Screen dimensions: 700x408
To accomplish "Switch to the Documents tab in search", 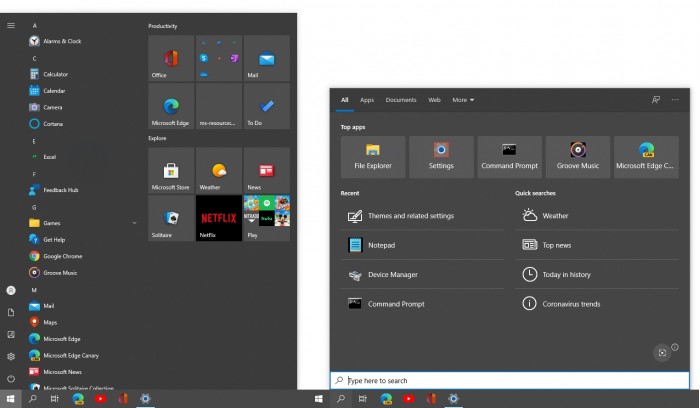I will coord(401,100).
